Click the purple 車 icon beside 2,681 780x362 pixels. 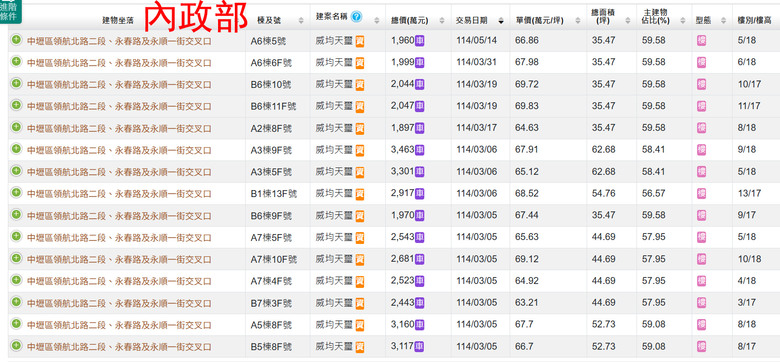[x=419, y=259]
